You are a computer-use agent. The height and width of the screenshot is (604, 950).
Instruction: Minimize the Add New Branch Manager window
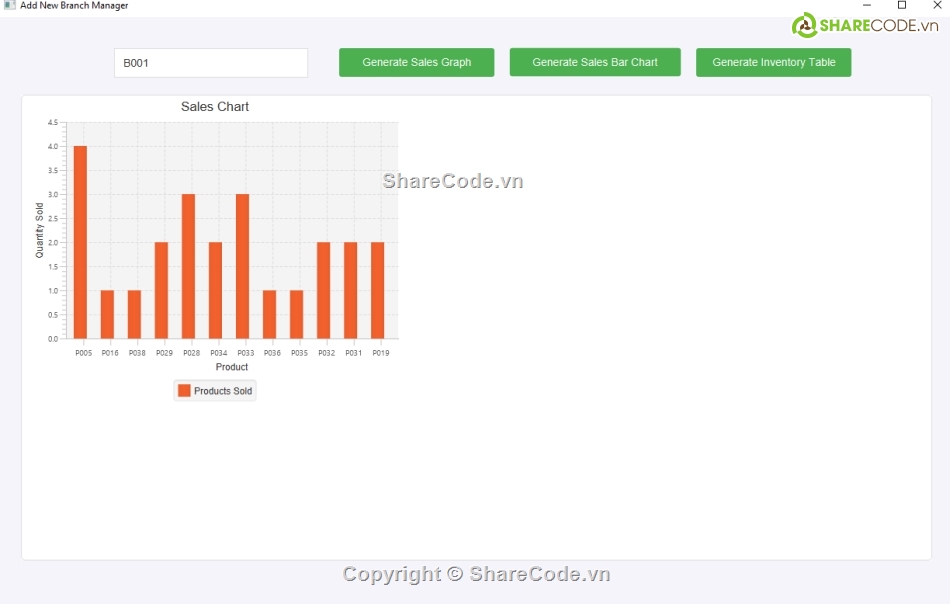point(867,6)
